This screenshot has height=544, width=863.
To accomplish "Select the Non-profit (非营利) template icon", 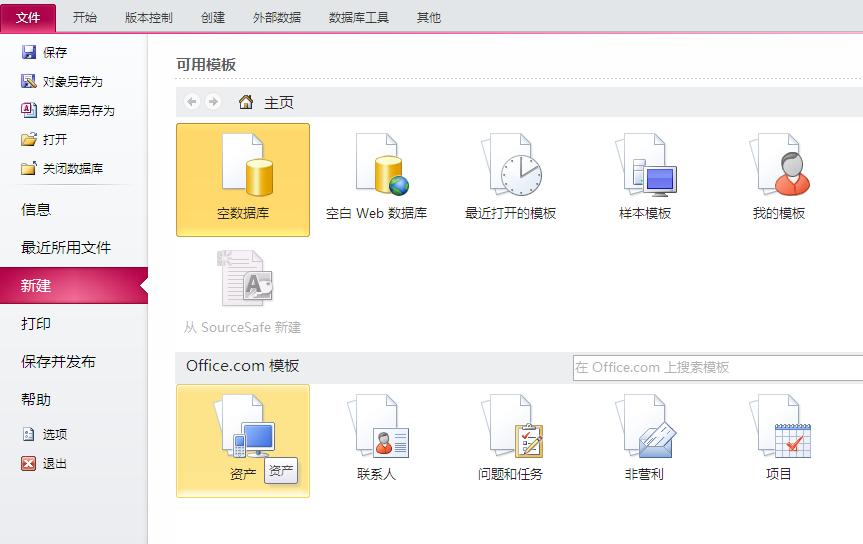I will pos(646,426).
